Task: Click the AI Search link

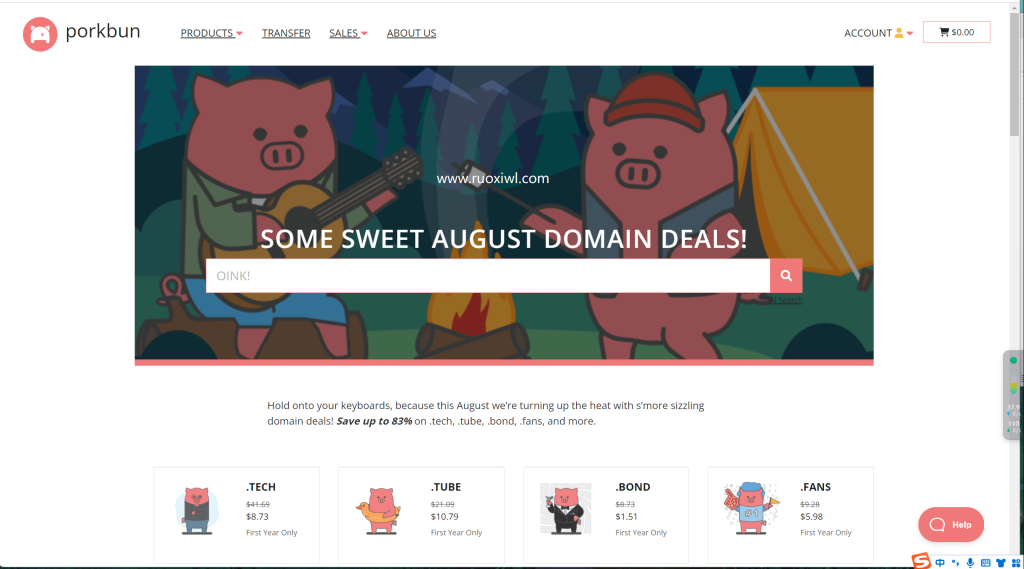Action: click(x=786, y=300)
